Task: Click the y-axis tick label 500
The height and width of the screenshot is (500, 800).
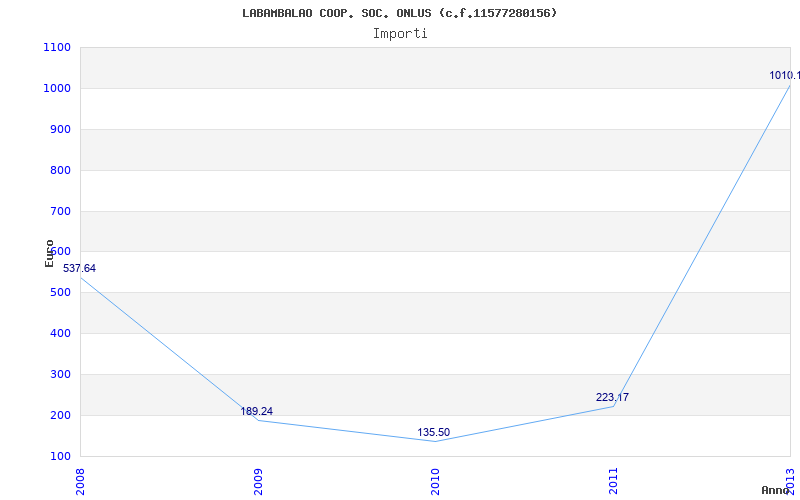Action: pyautogui.click(x=60, y=293)
